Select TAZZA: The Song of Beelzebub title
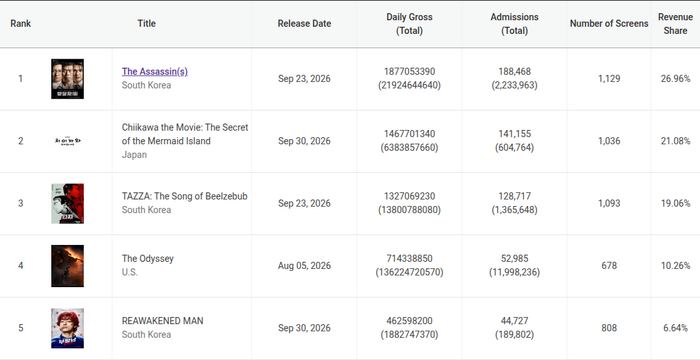Image resolution: width=700 pixels, height=360 pixels. 184,196
